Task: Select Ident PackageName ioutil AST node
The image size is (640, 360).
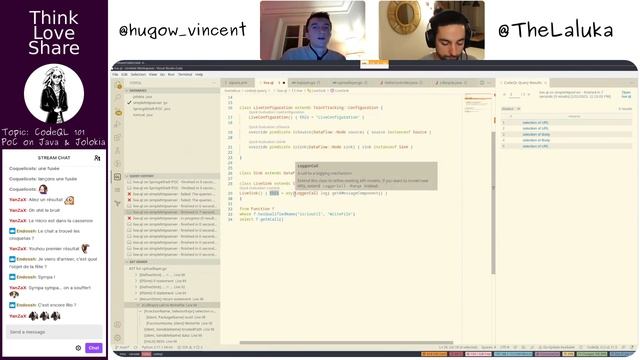Action: (x=176, y=317)
